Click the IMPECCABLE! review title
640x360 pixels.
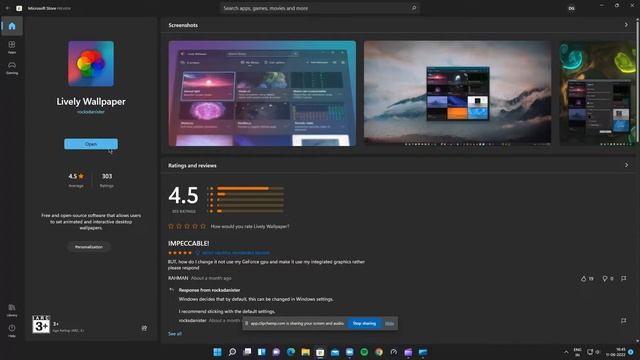(189, 243)
